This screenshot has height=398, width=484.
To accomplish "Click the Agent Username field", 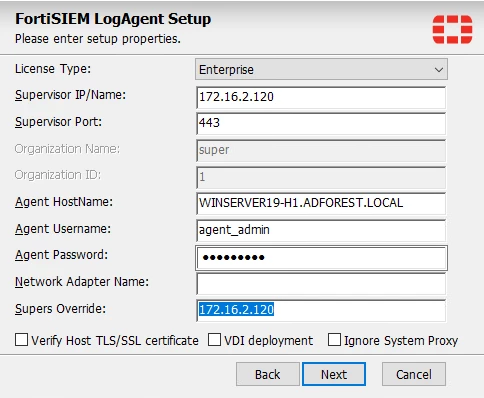I will click(x=321, y=230).
